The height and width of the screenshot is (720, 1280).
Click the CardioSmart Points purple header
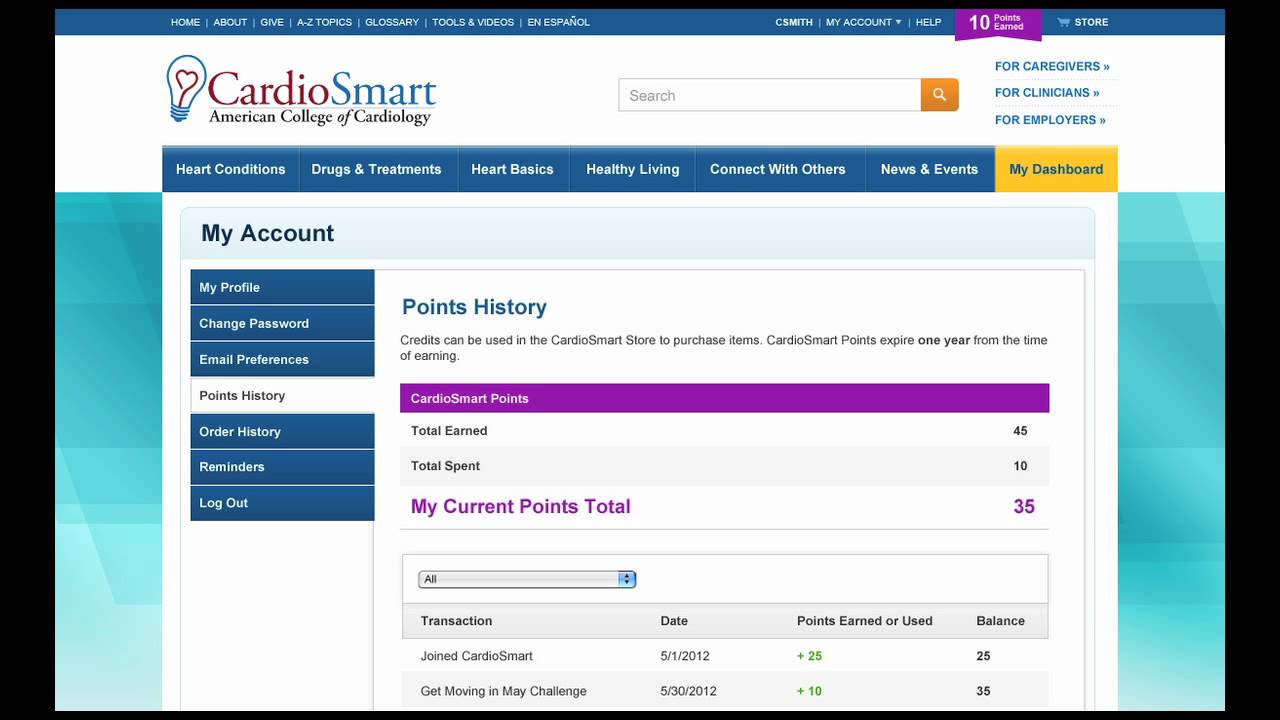tap(724, 398)
